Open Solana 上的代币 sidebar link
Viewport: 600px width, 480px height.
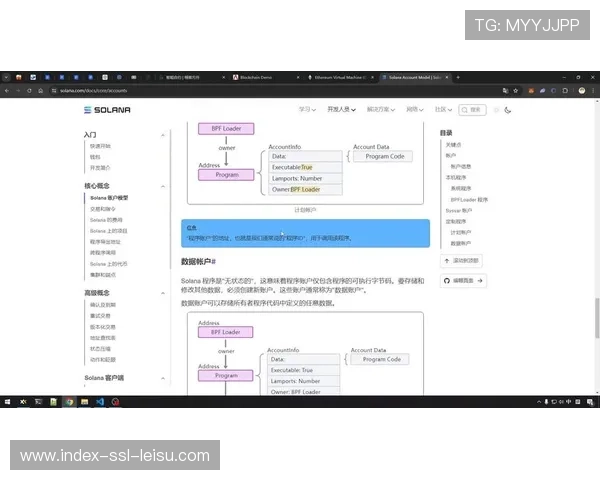click(109, 264)
